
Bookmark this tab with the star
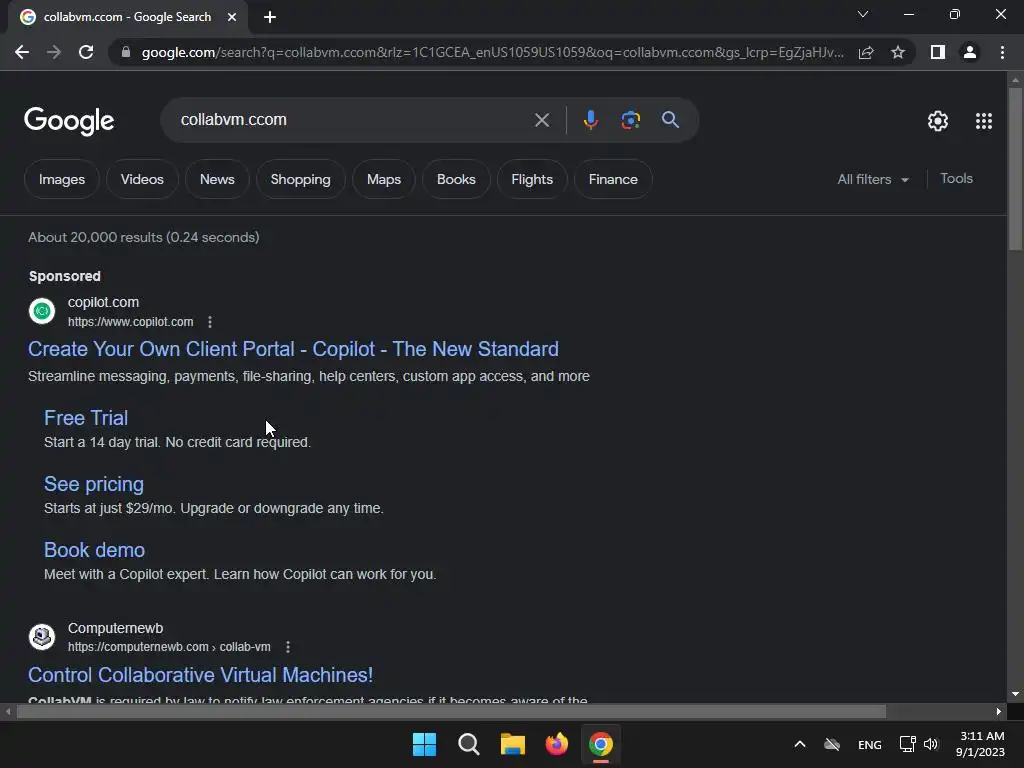[x=898, y=52]
